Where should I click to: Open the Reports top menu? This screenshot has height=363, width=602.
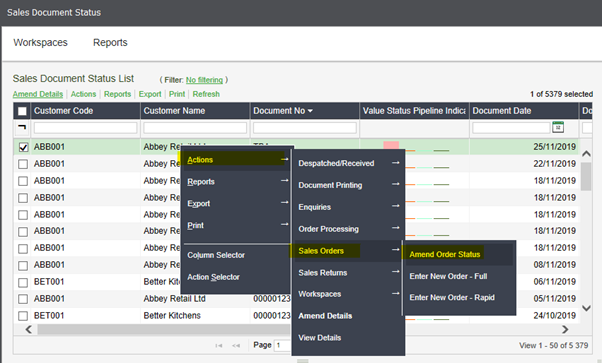point(110,43)
